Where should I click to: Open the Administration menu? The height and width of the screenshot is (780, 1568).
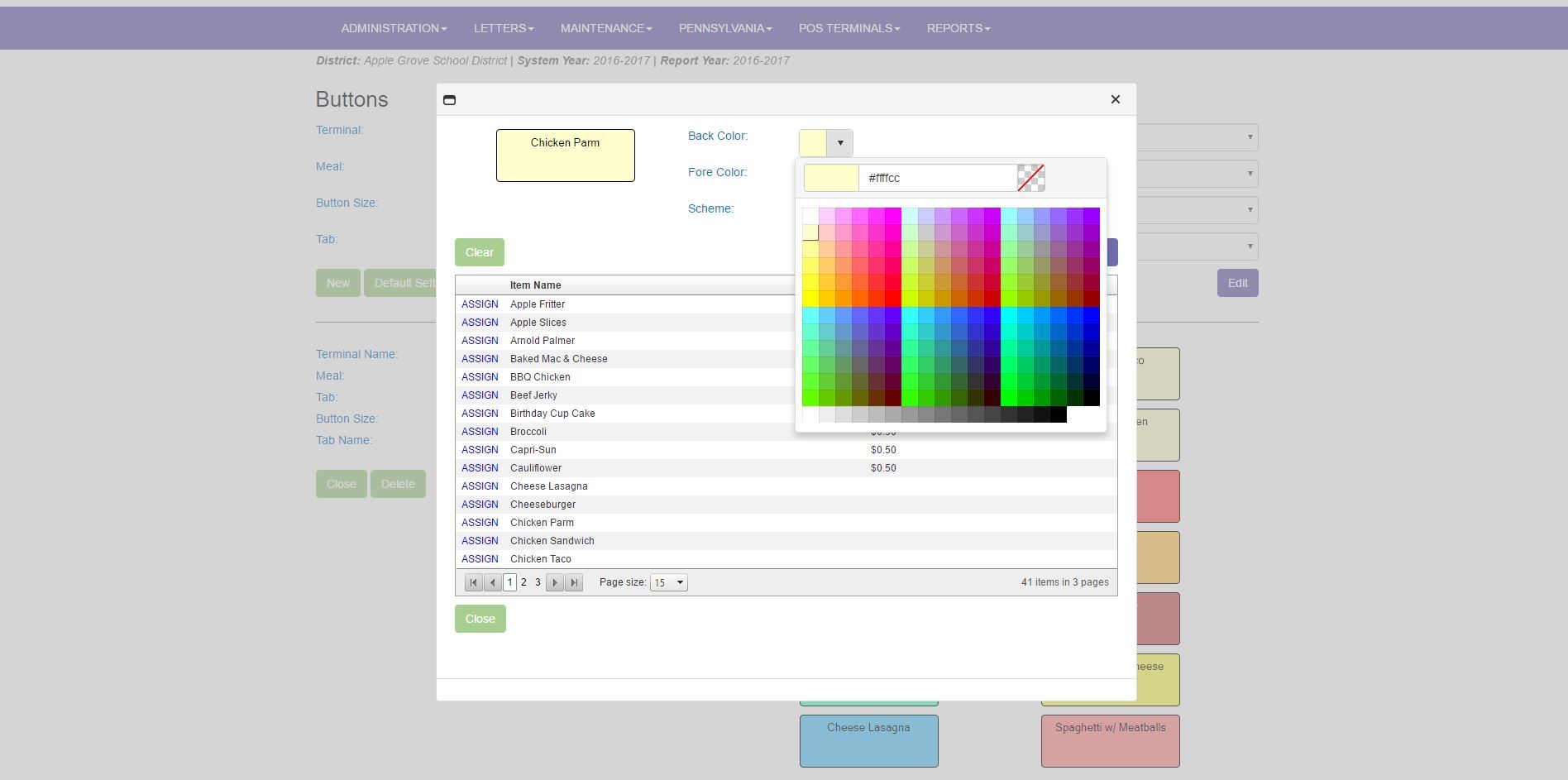tap(394, 28)
